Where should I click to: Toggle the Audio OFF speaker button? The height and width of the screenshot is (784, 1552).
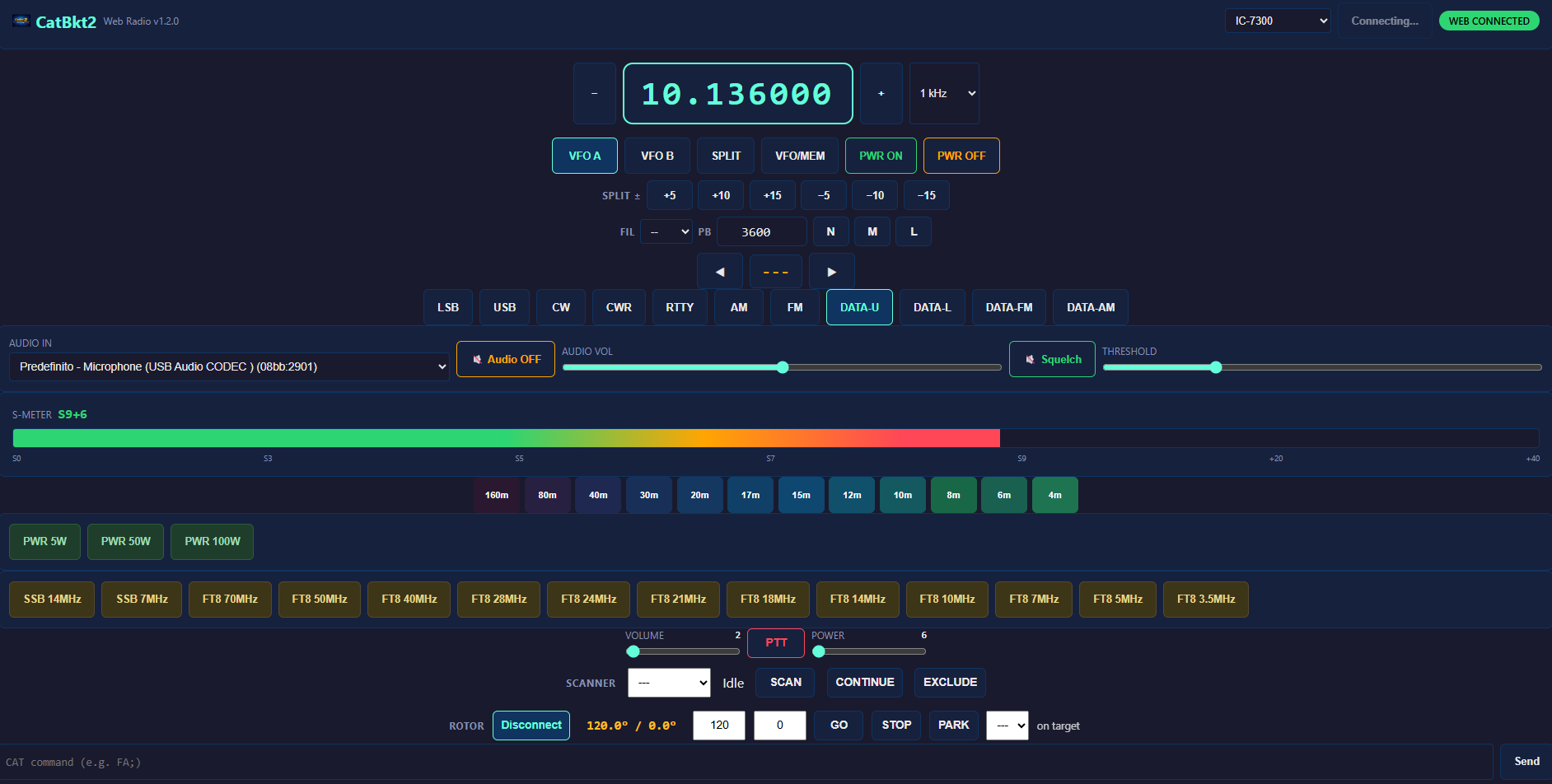pyautogui.click(x=506, y=359)
